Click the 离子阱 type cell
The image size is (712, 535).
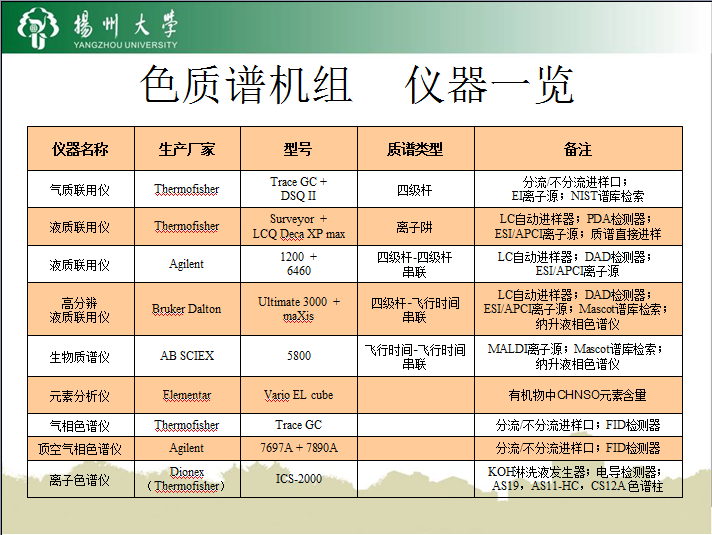pyautogui.click(x=415, y=227)
